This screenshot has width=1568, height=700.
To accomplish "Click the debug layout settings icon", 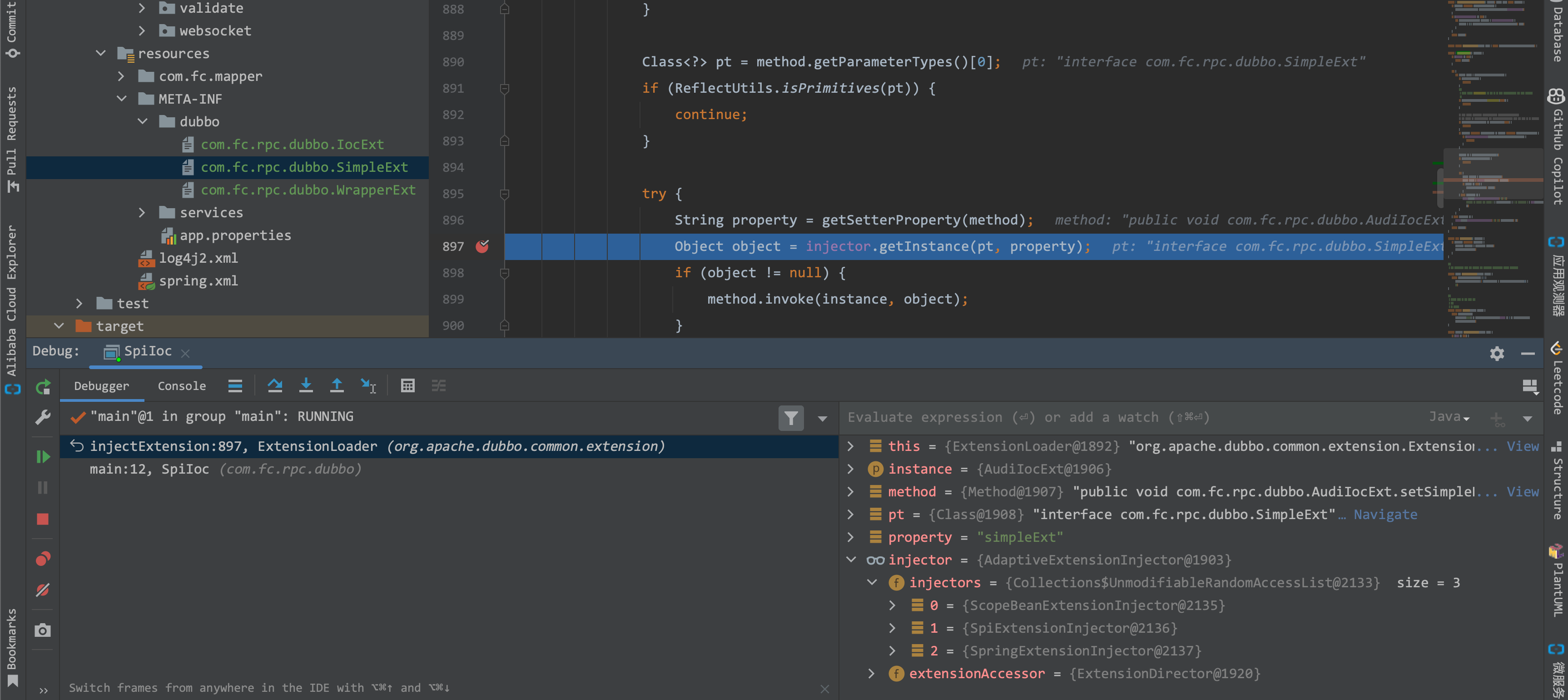I will point(1530,386).
